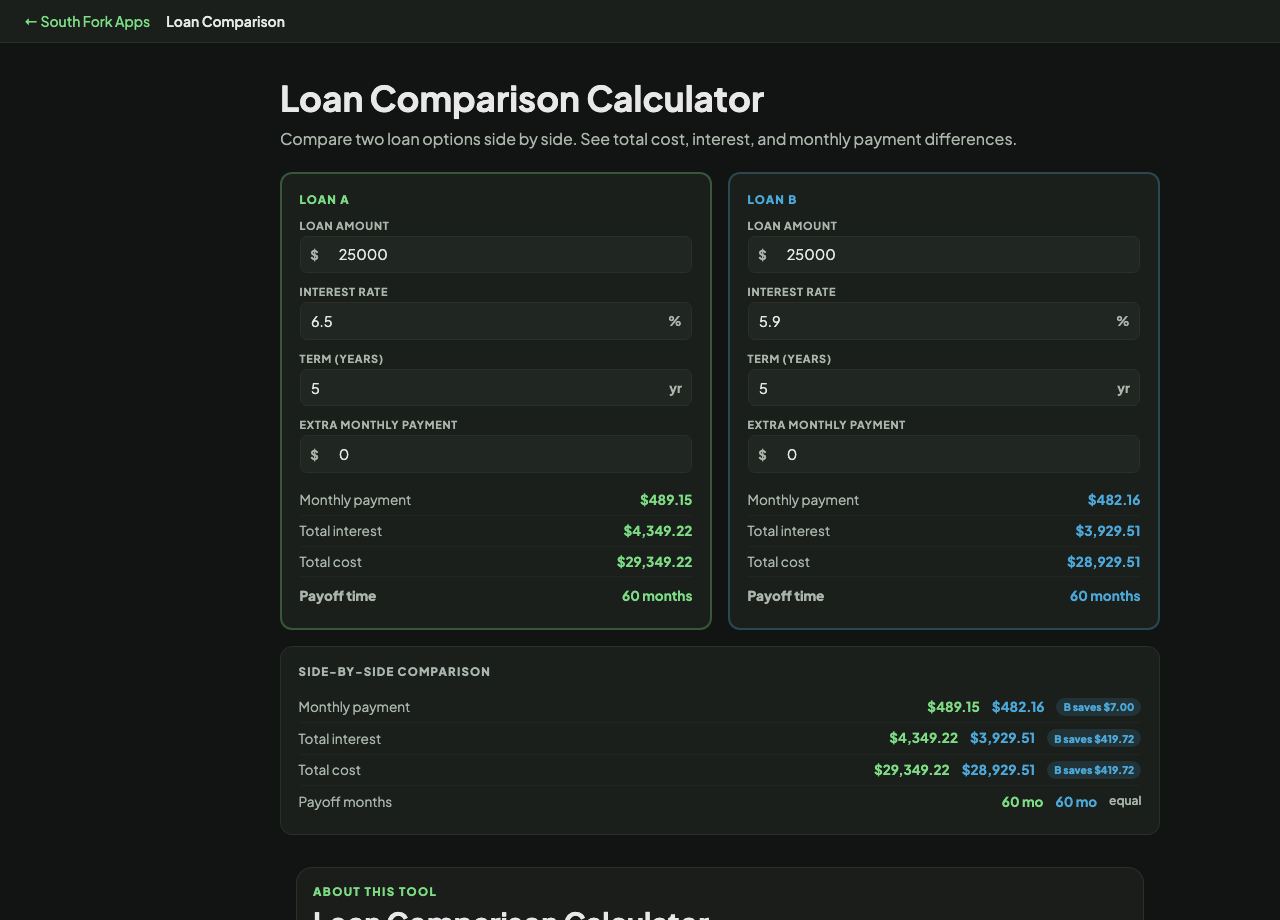Focus Loan B interest rate input
The image size is (1280, 920).
pyautogui.click(x=943, y=321)
